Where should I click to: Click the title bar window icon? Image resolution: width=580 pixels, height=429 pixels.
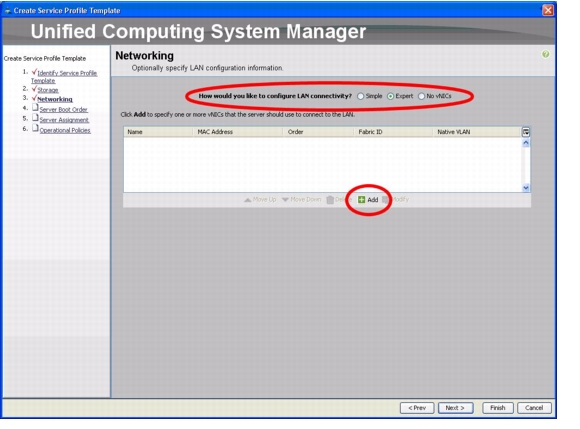pos(7,11)
